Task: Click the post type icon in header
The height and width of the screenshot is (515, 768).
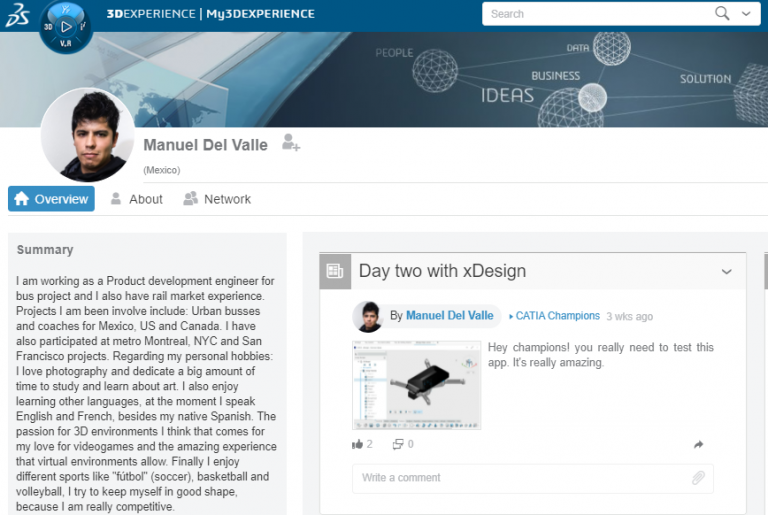Action: click(x=335, y=271)
